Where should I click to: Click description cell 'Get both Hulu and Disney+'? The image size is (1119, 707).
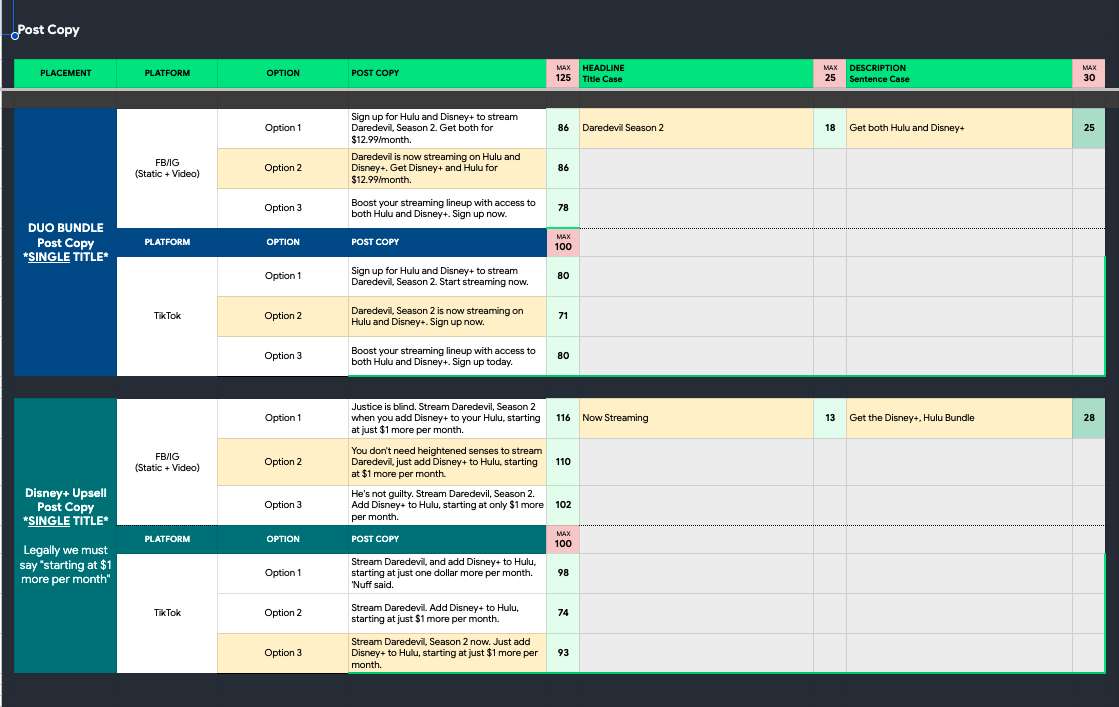pos(959,128)
